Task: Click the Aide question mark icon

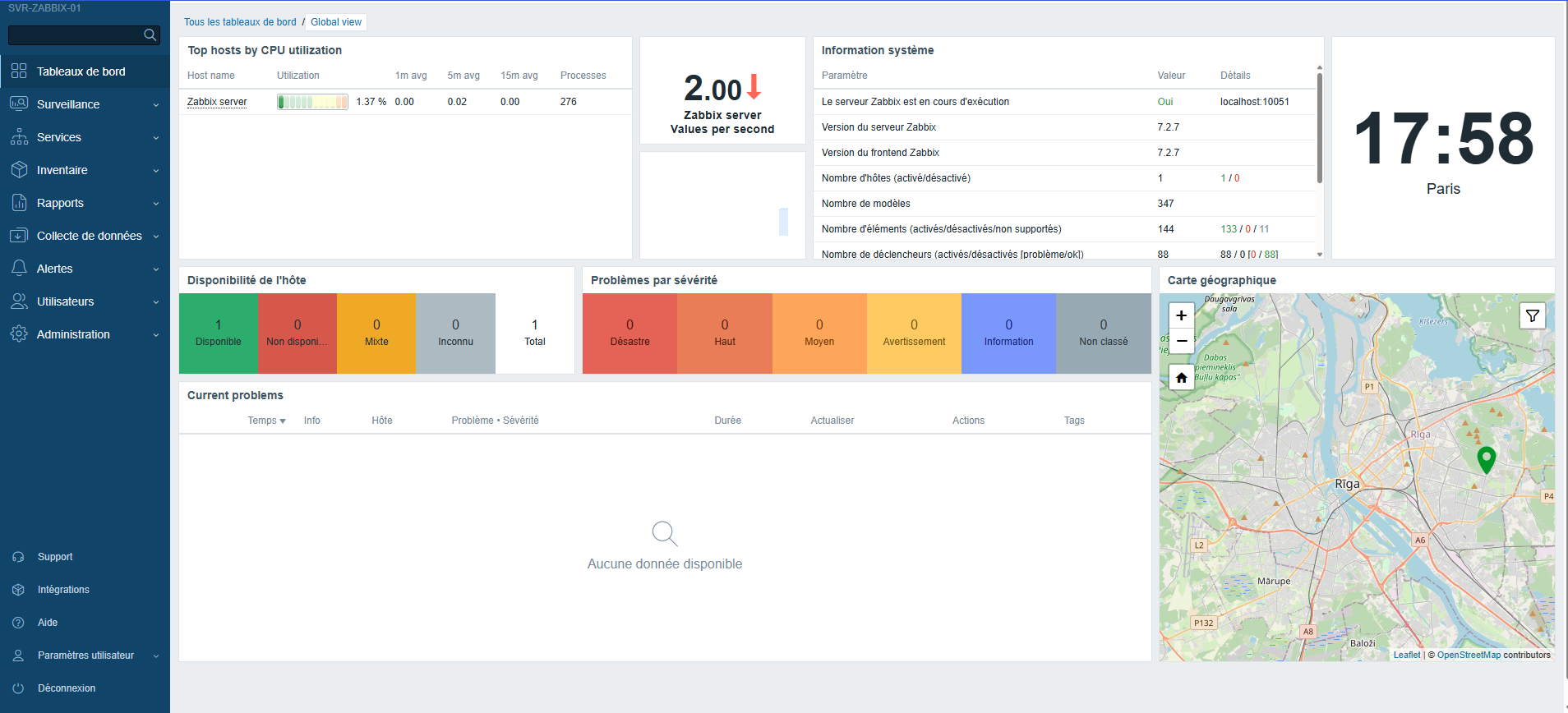Action: click(x=18, y=623)
